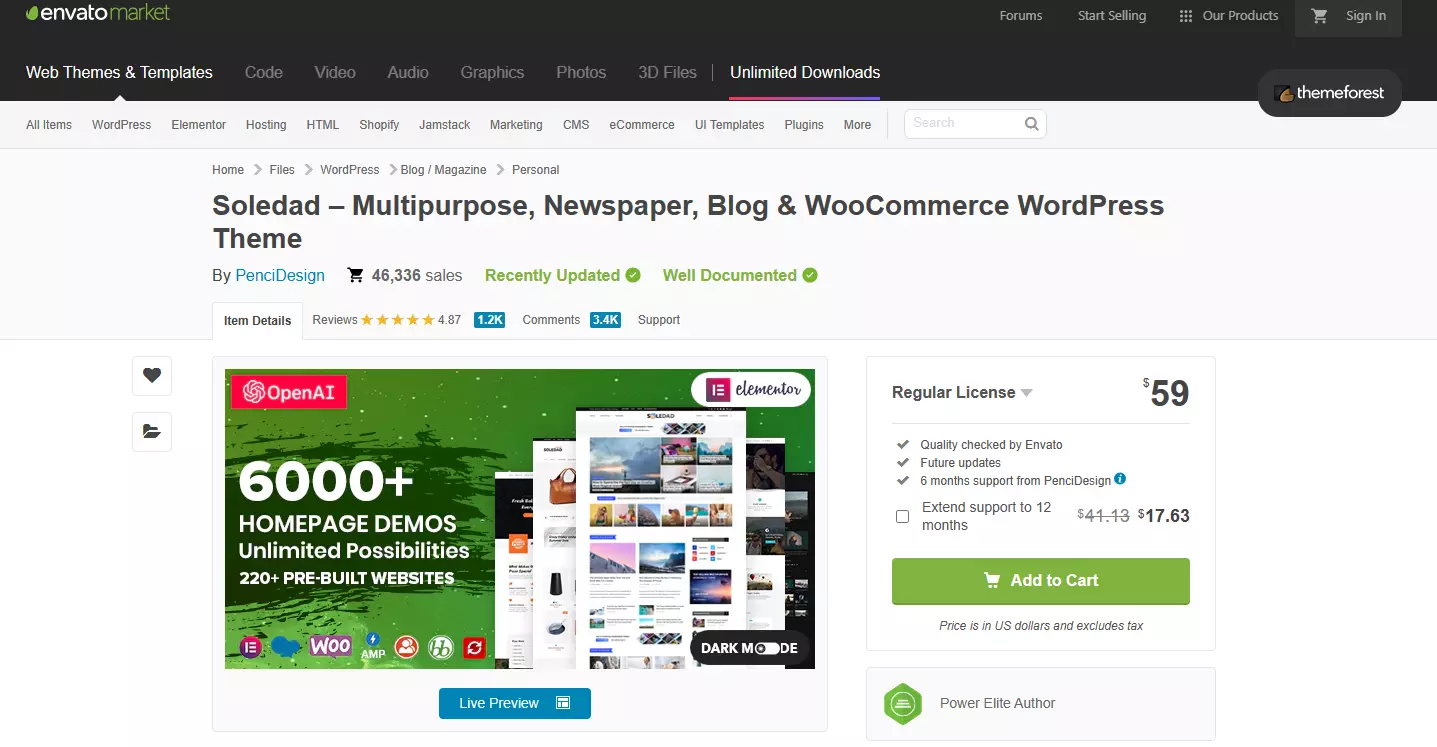Image resolution: width=1437 pixels, height=747 pixels.
Task: Open Marketing category
Action: [x=516, y=125]
